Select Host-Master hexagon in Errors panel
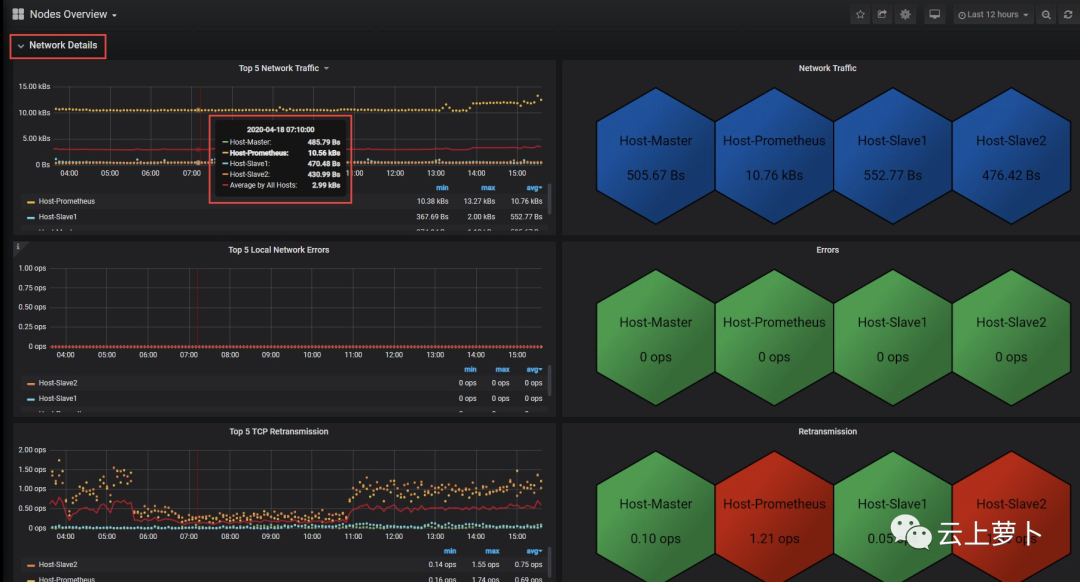 tap(655, 338)
